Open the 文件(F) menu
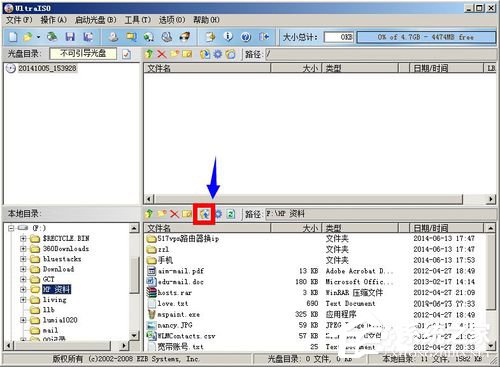Image resolution: width=500 pixels, height=367 pixels. [19, 20]
